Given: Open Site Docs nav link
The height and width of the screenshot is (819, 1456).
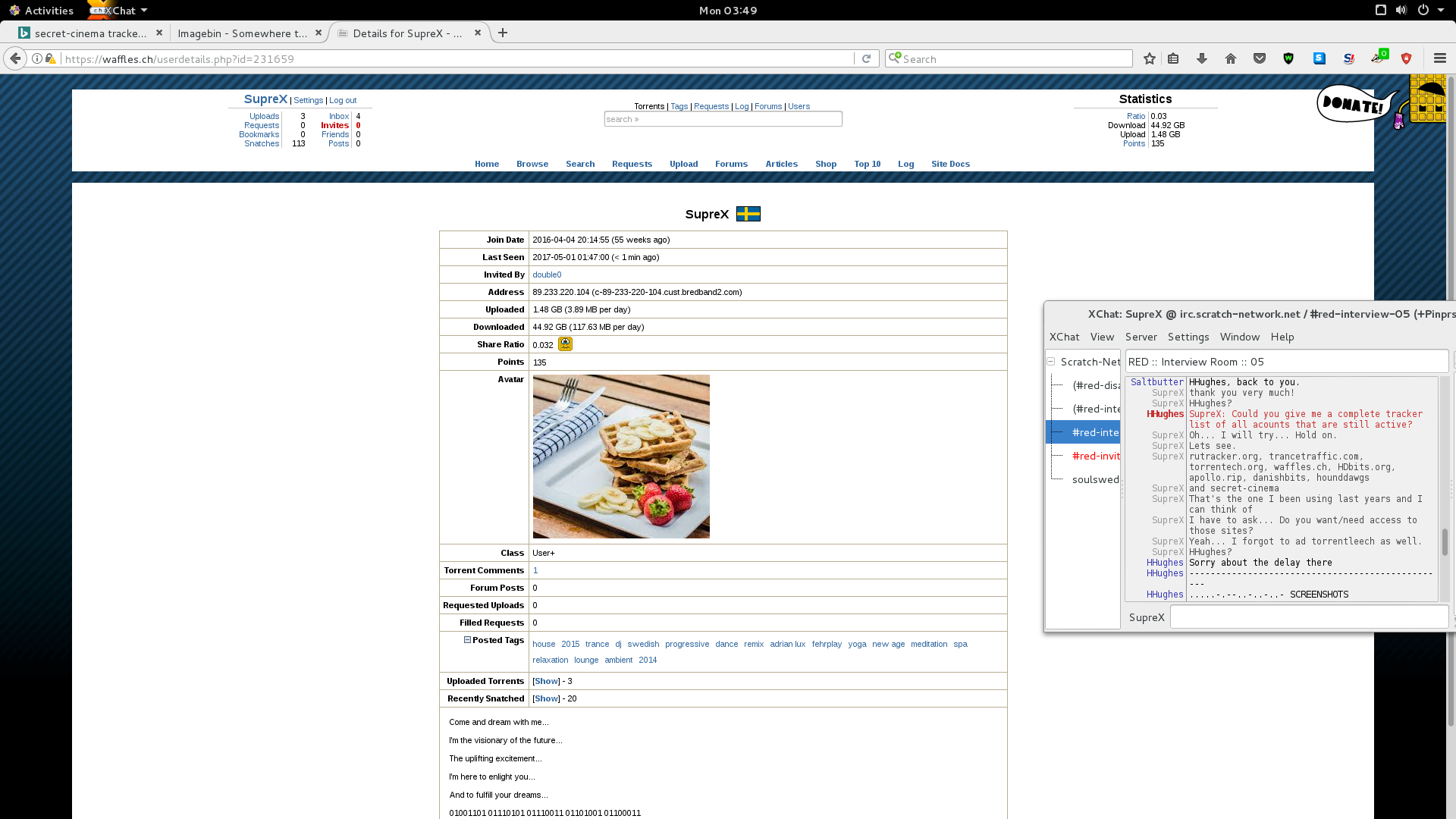Looking at the screenshot, I should coord(950,164).
